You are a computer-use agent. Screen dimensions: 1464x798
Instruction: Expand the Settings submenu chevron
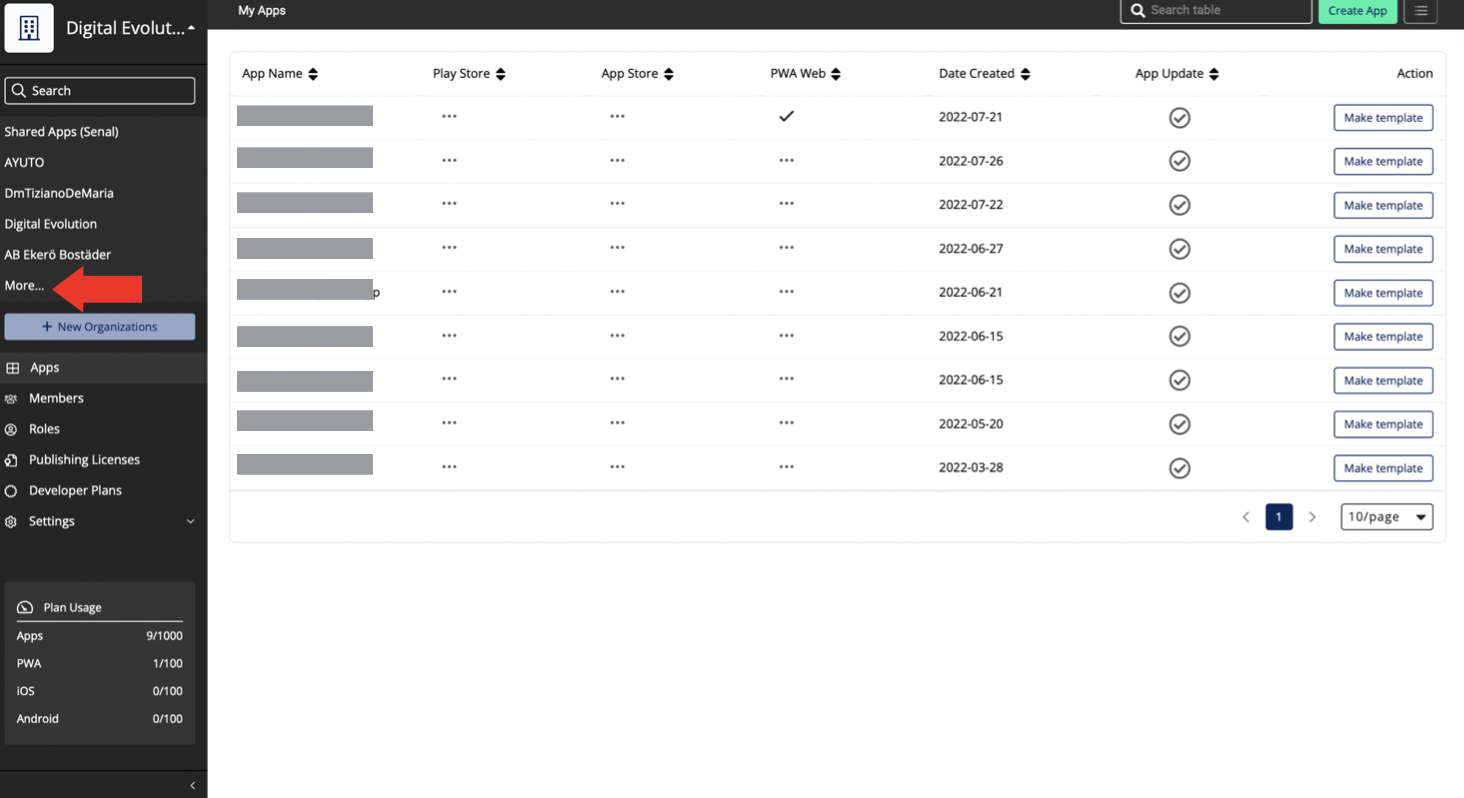pos(190,521)
